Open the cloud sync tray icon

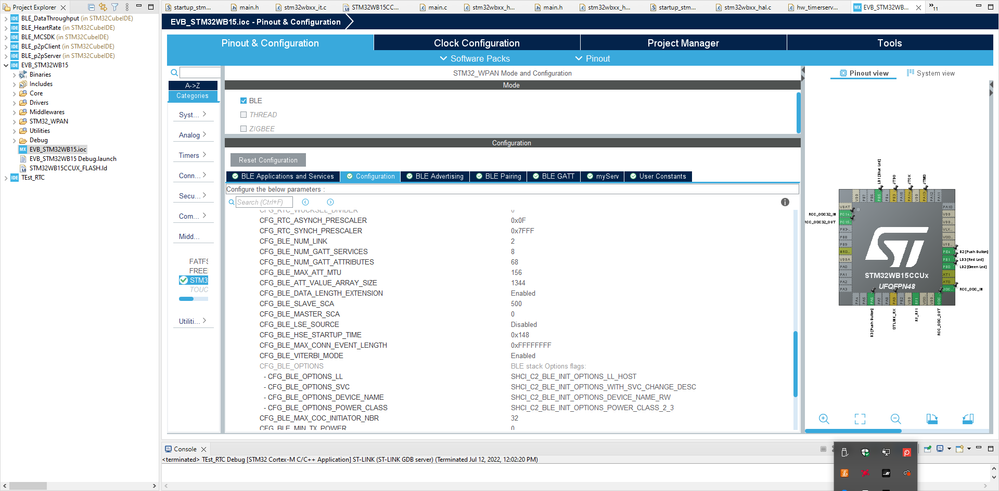coord(906,473)
